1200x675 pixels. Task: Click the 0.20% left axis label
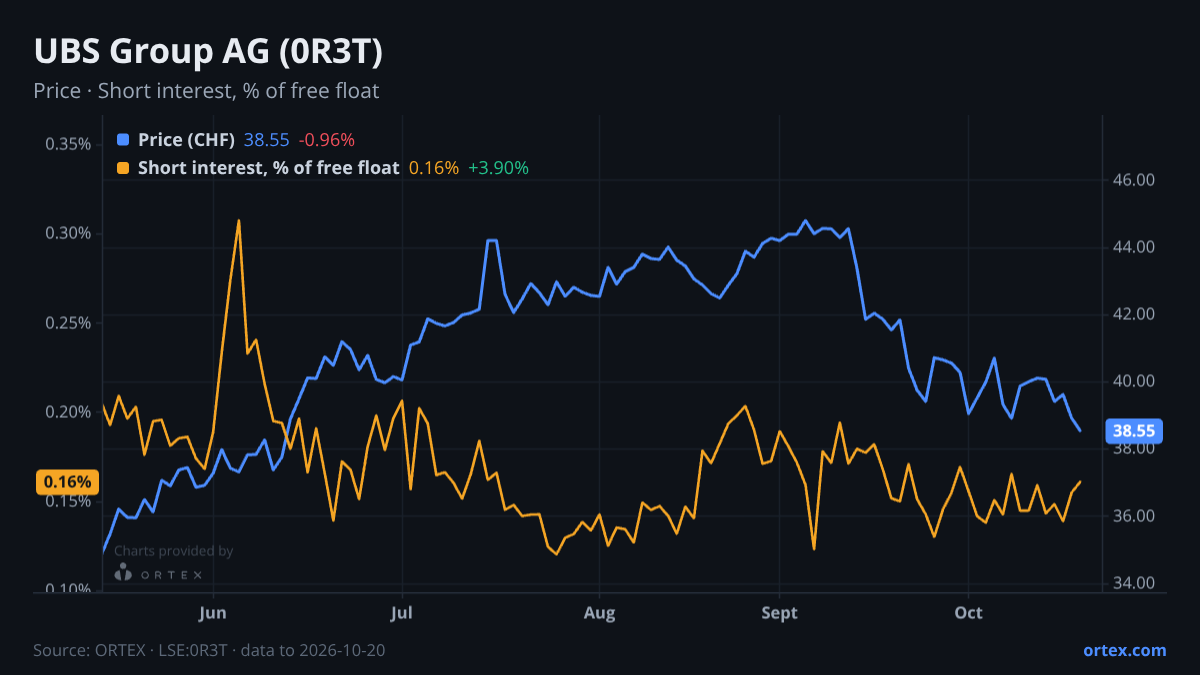click(68, 412)
